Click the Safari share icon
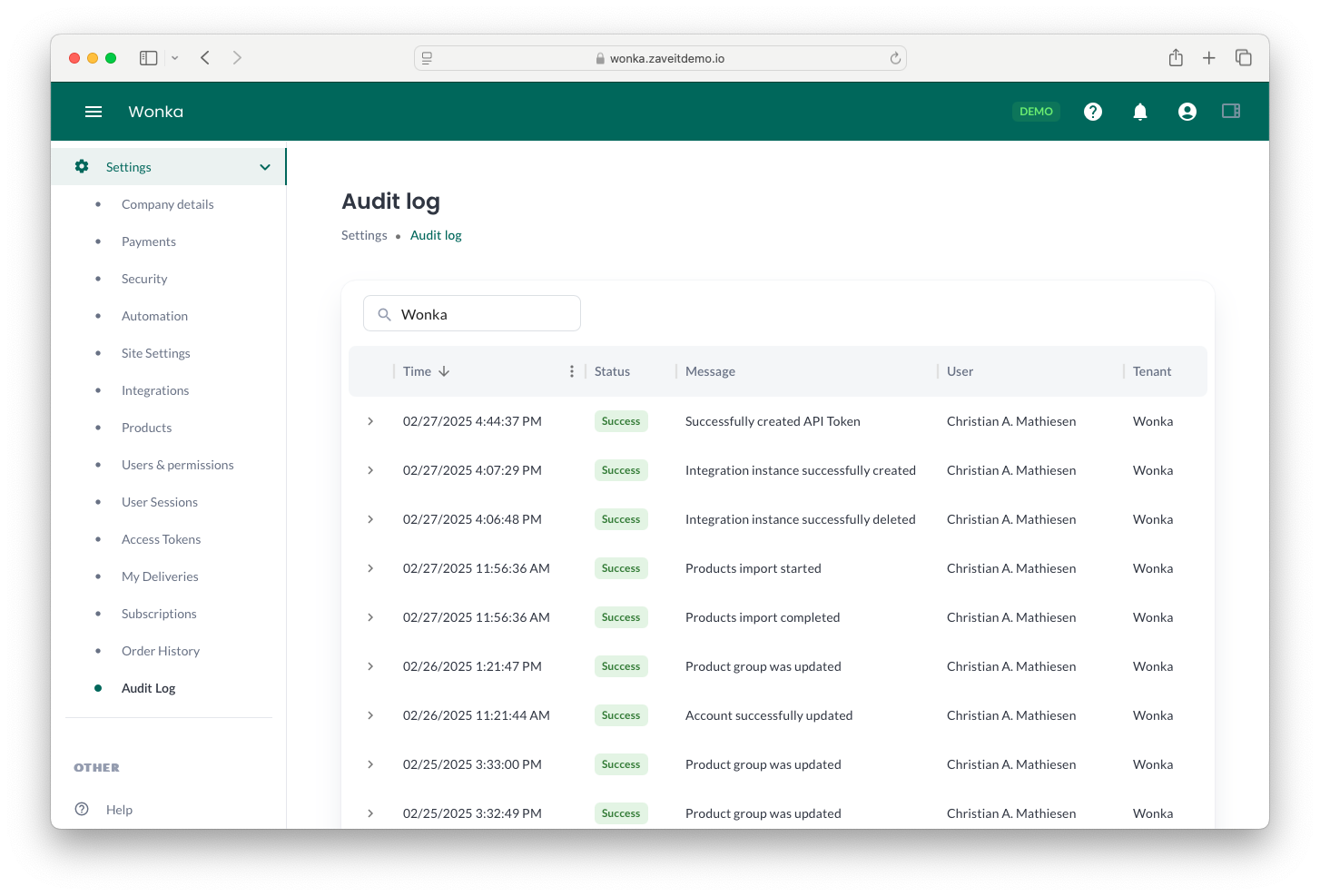1320x896 pixels. coord(1176,57)
